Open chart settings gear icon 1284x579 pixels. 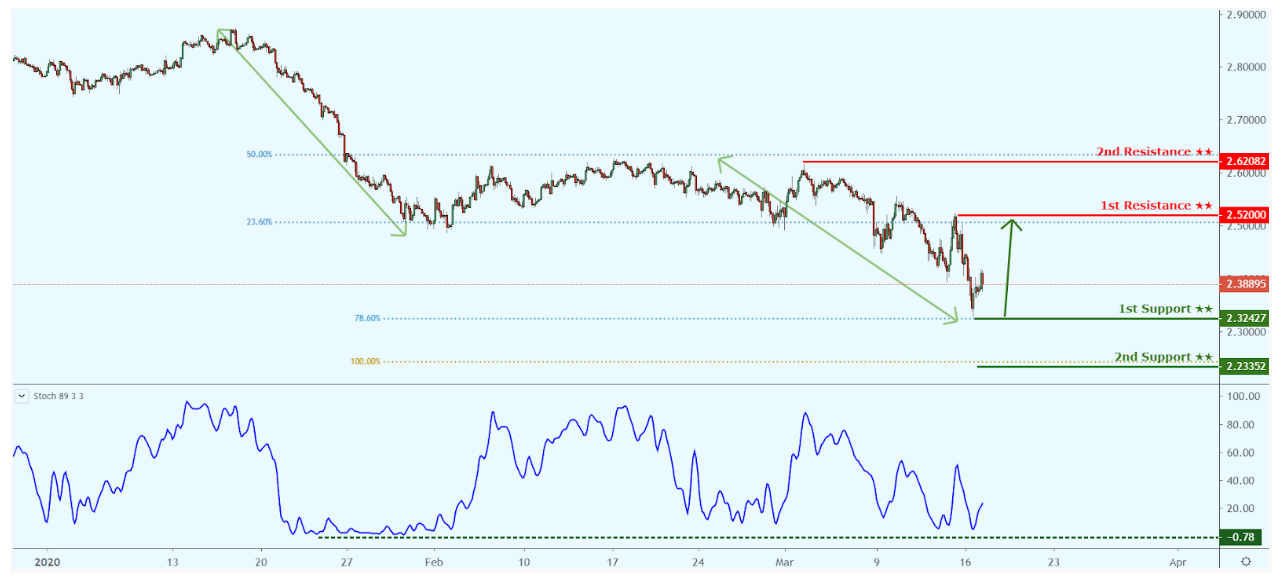tap(1245, 562)
